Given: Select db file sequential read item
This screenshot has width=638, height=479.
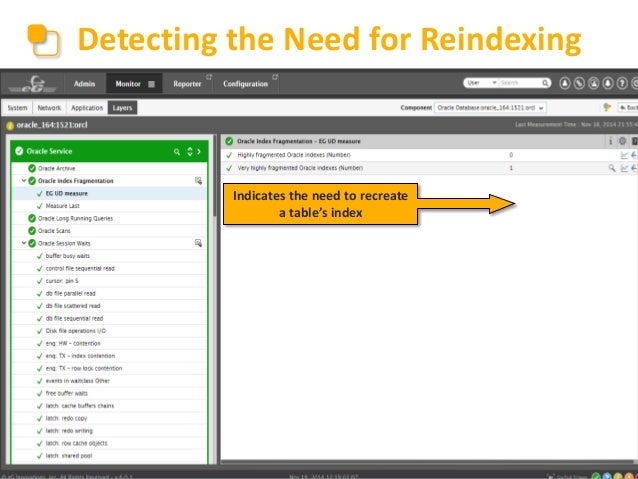Looking at the screenshot, I should pyautogui.click(x=74, y=319).
